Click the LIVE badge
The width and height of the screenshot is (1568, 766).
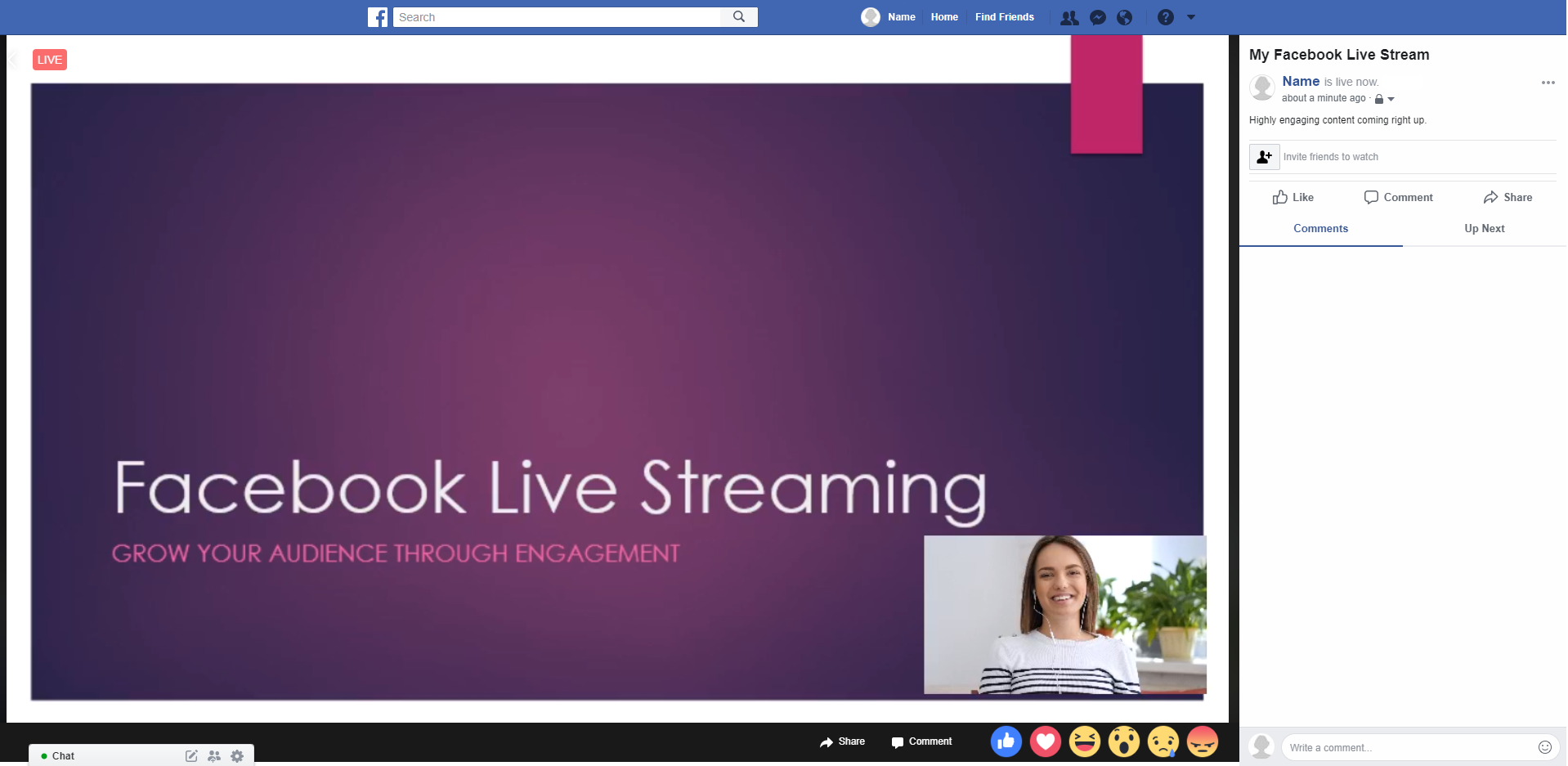click(x=50, y=60)
